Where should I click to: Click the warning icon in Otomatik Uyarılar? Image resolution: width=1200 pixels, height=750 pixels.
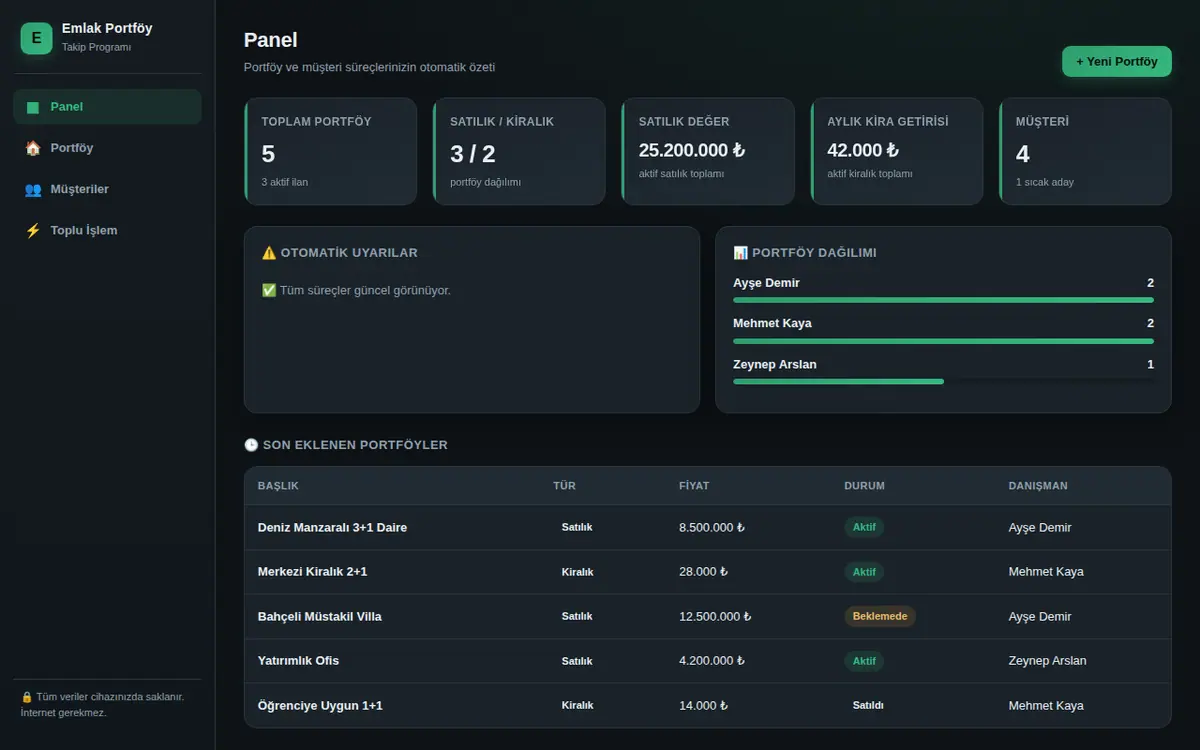click(x=269, y=253)
